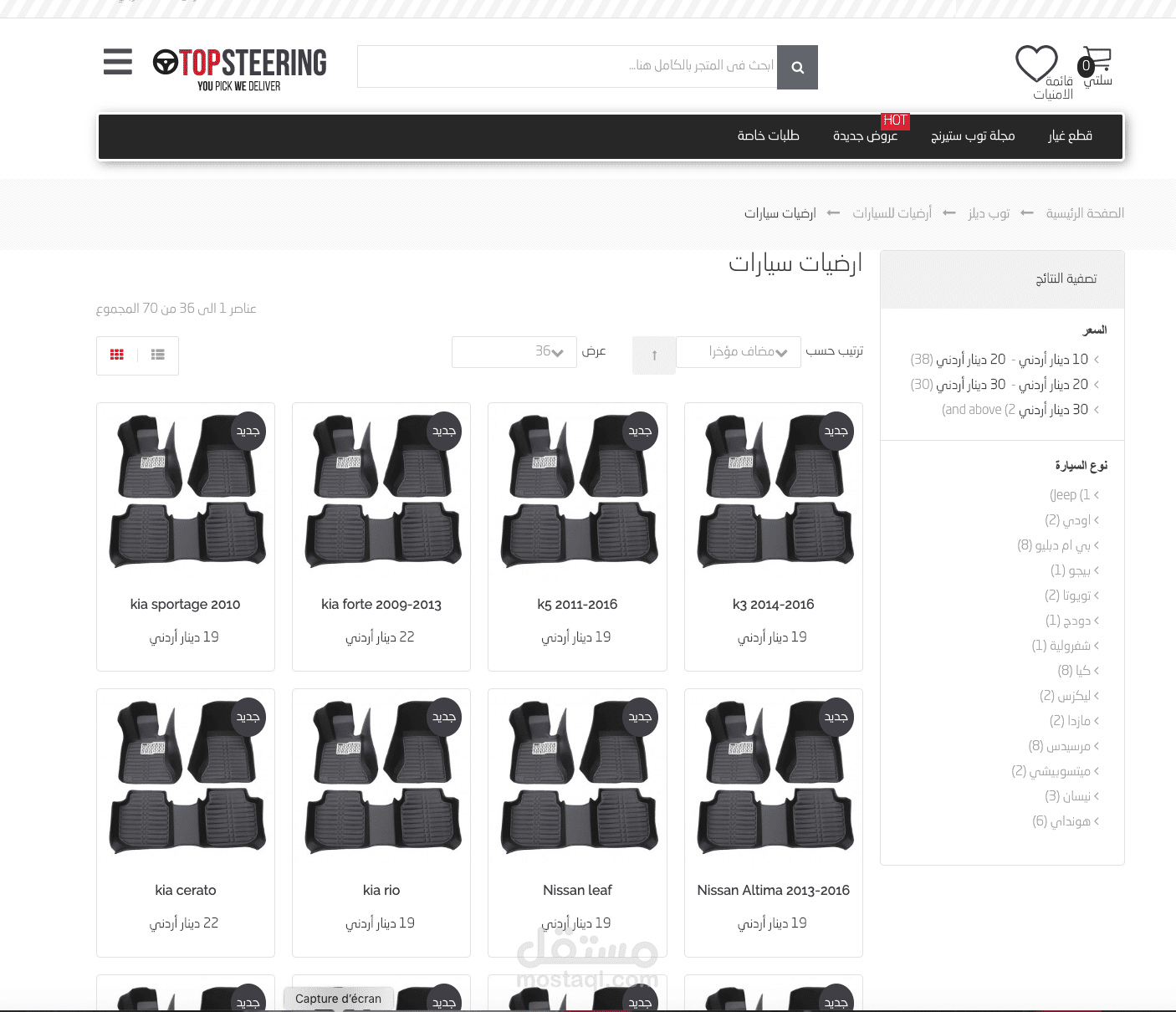Open the hamburger menu icon
The height and width of the screenshot is (1012, 1176).
118,62
